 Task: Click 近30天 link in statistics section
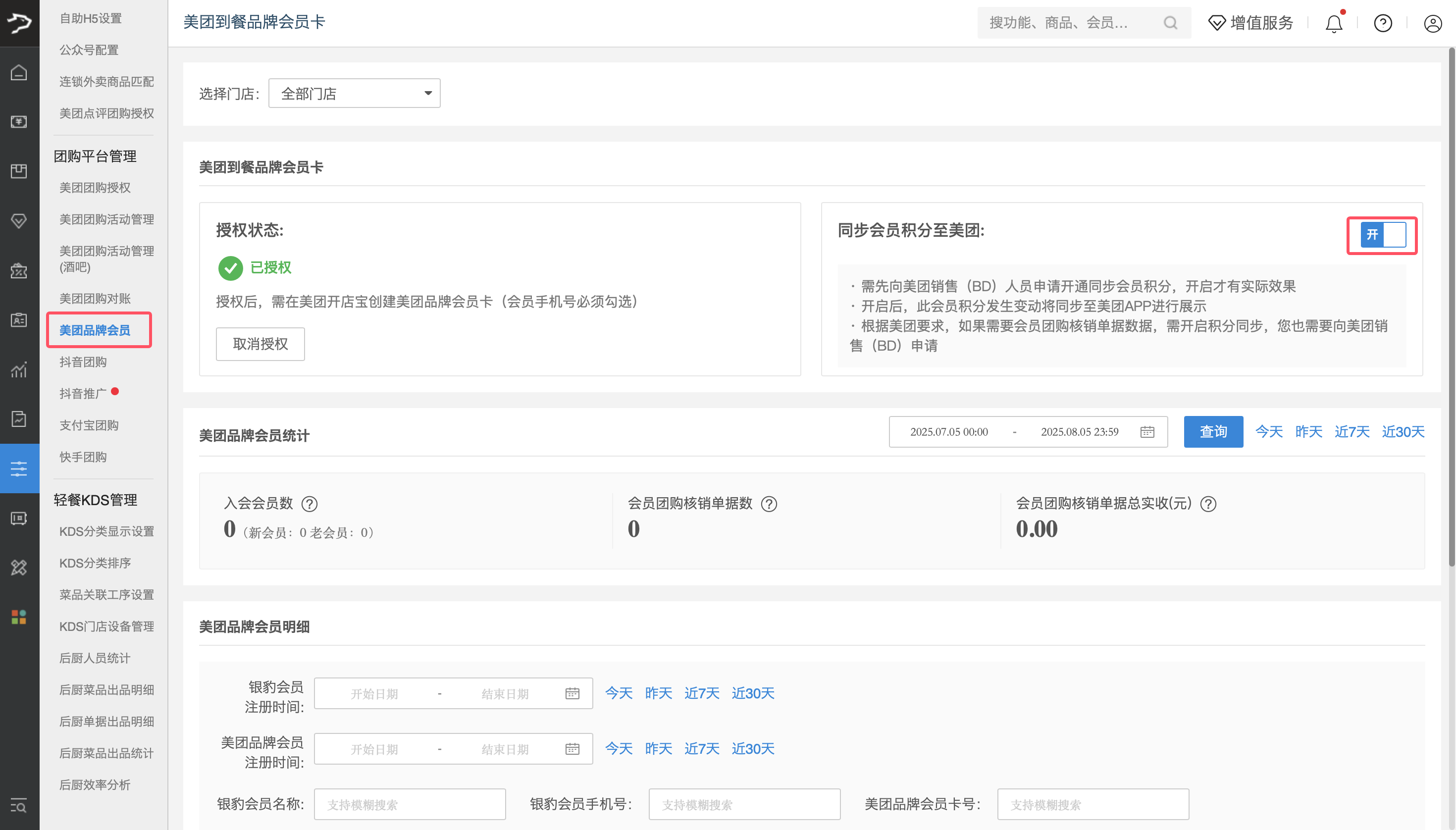point(1403,431)
